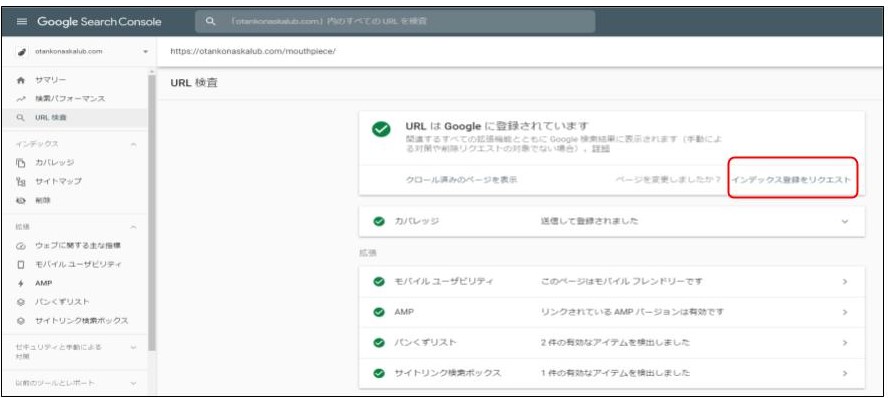888x398 pixels.
Task: Open the otankonaskalub.com property dropdown
Action: pos(146,52)
